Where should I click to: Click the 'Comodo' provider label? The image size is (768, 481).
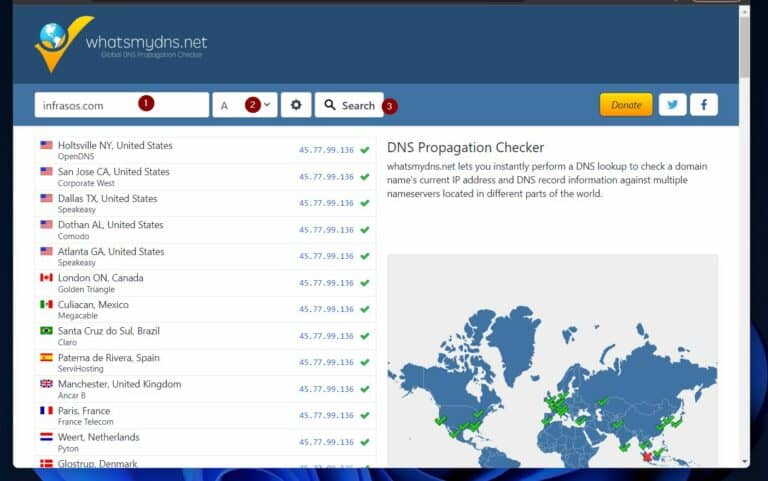(x=73, y=236)
